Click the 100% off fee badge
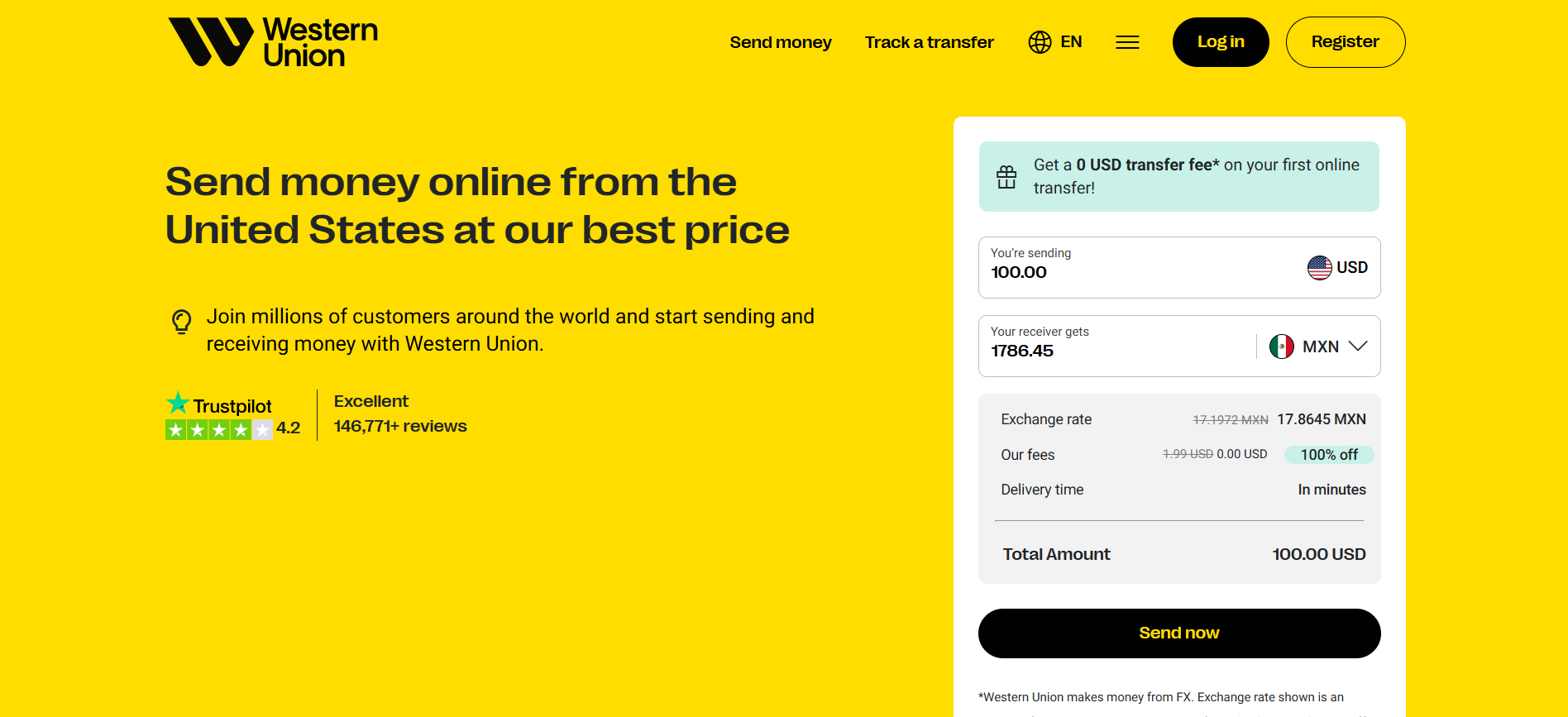The image size is (1568, 717). [x=1329, y=454]
